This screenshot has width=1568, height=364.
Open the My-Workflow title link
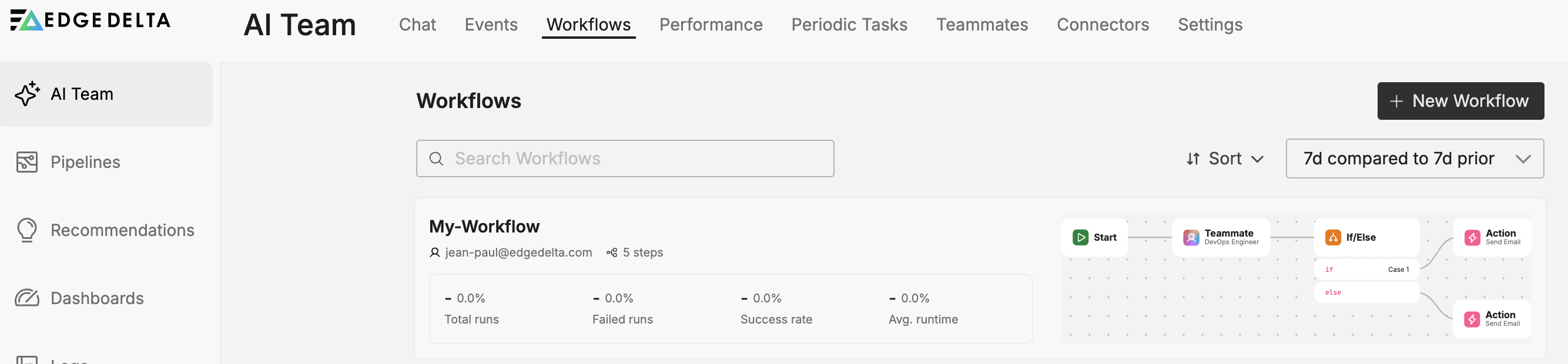point(484,227)
